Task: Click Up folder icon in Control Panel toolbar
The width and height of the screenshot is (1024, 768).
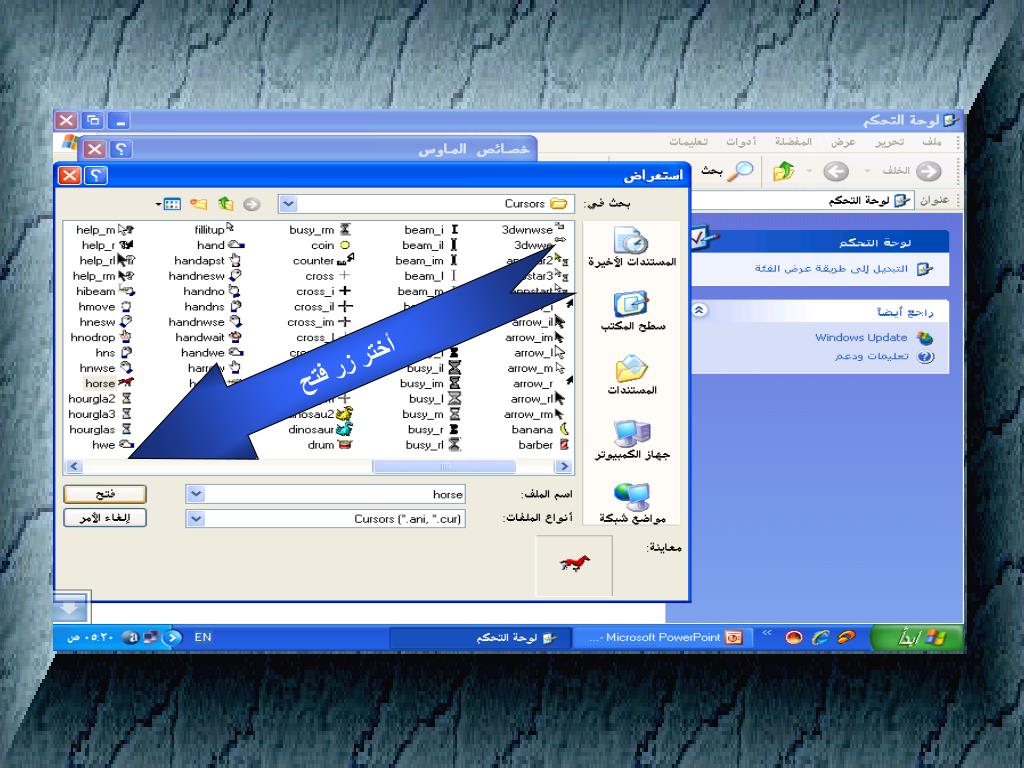Action: pos(784,172)
